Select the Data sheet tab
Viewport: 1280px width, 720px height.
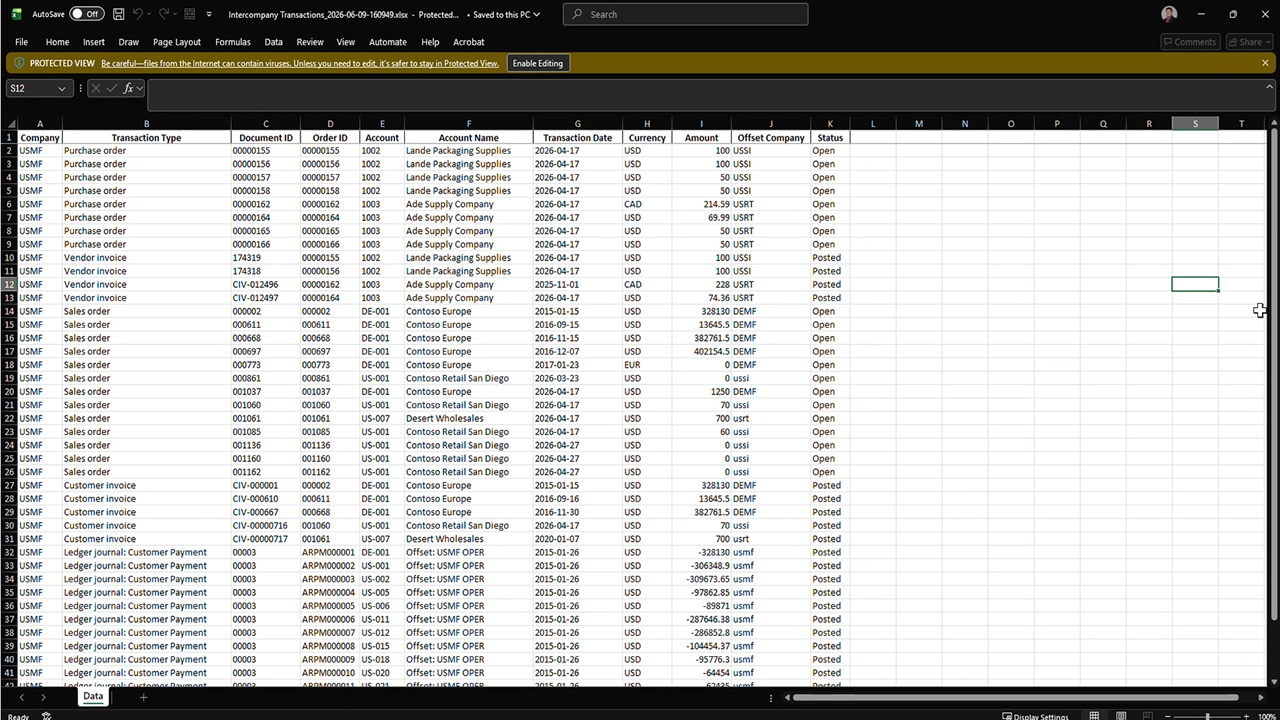93,696
